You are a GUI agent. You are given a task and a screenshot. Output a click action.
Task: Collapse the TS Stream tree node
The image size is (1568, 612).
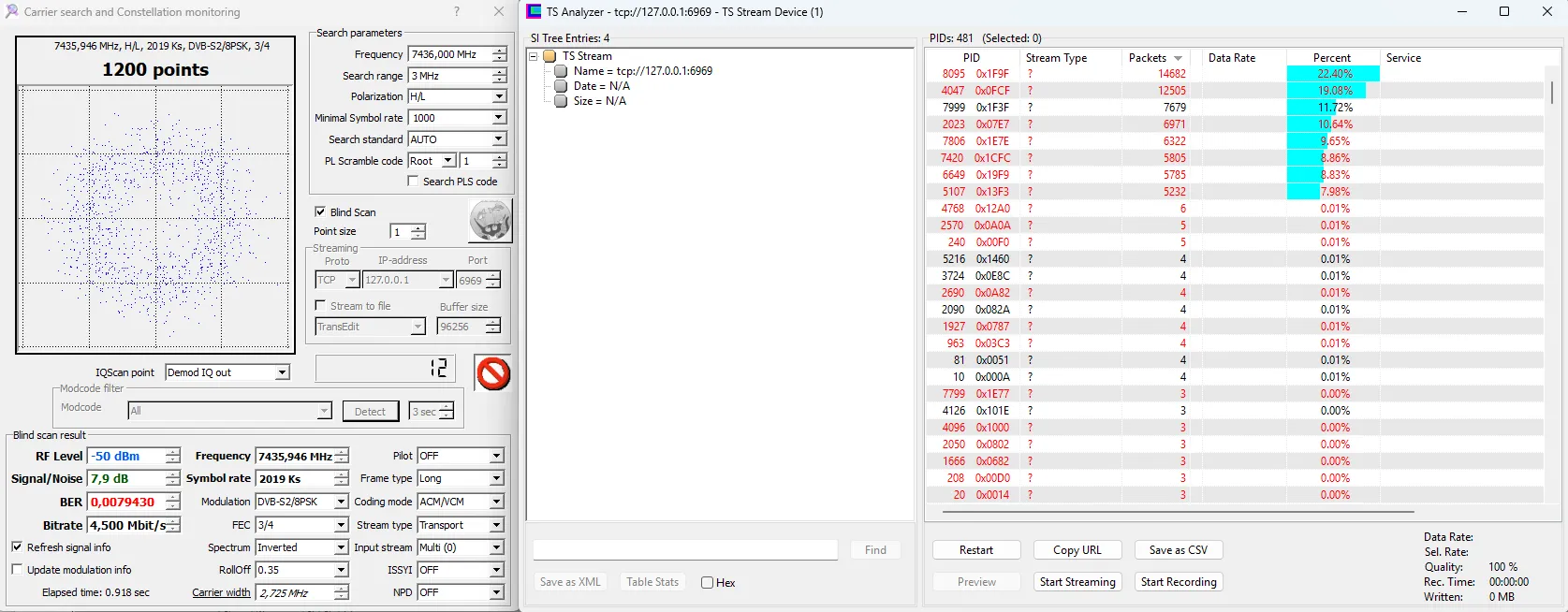(x=534, y=56)
